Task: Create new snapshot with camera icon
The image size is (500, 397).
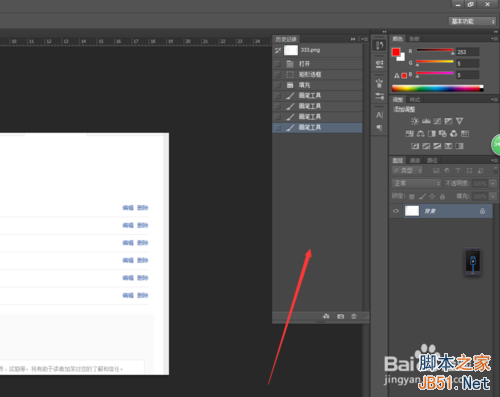Action: click(x=340, y=316)
